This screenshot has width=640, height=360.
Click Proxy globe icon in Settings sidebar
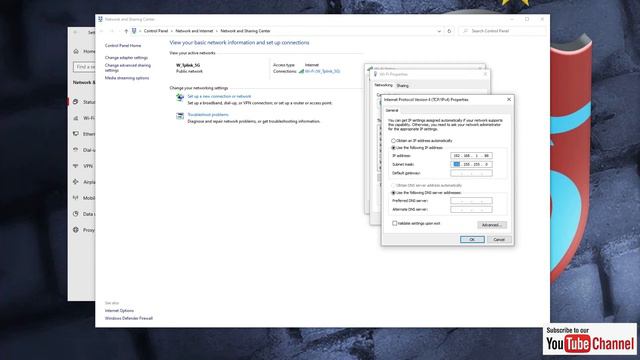click(x=76, y=230)
